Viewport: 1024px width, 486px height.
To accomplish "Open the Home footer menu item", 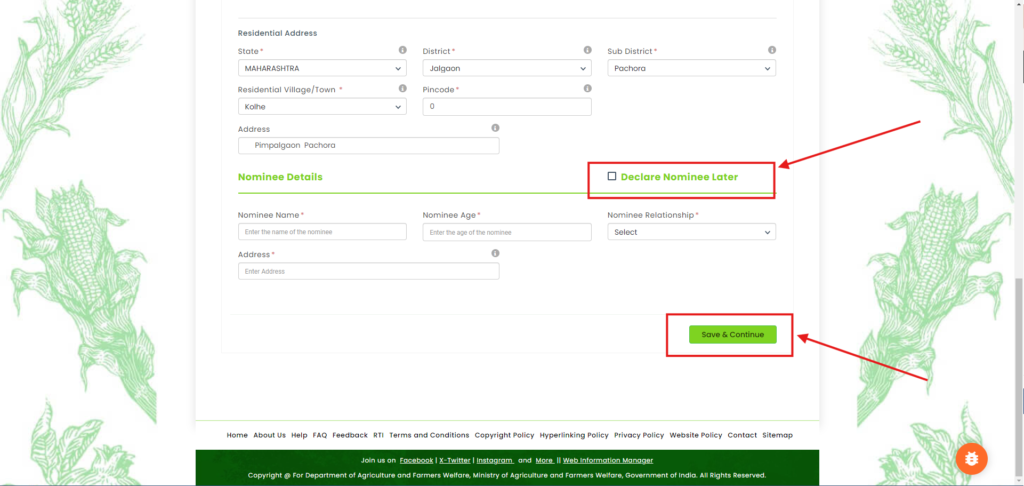I will (237, 435).
